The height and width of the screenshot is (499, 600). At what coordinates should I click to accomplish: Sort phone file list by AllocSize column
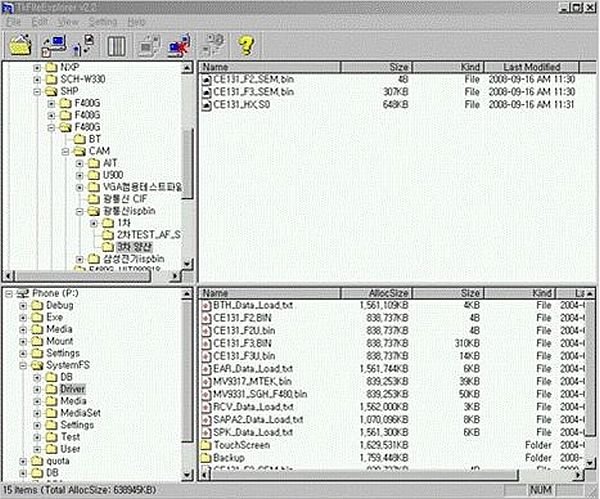pos(377,294)
